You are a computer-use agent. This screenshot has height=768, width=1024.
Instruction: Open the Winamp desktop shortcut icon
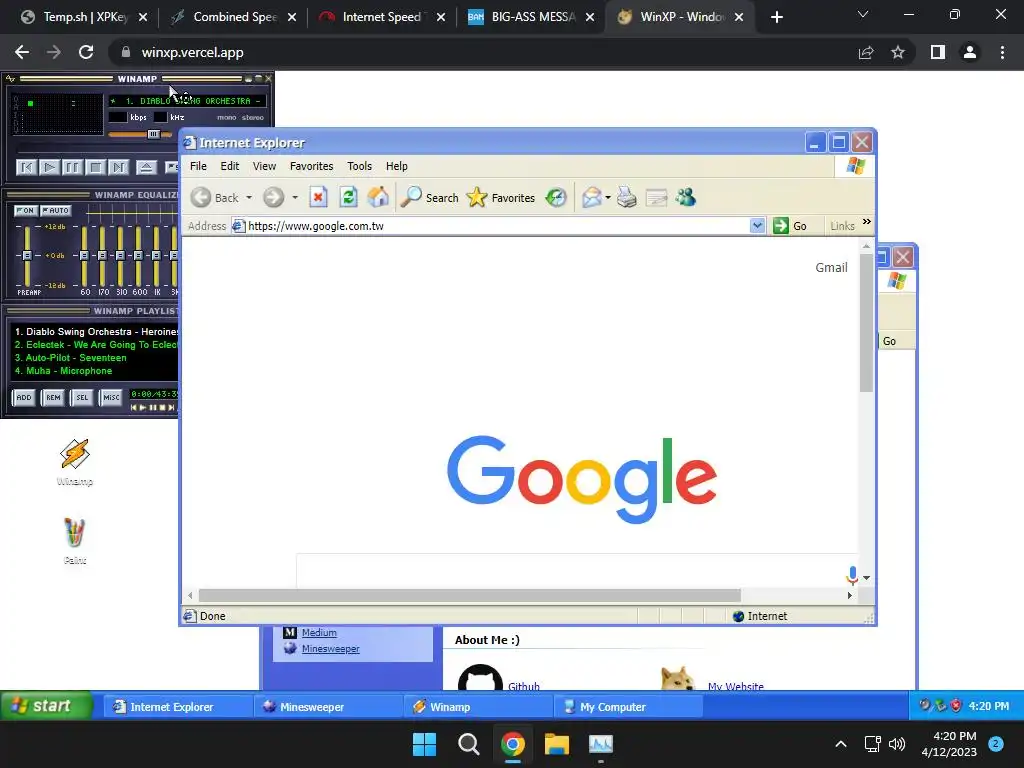click(74, 454)
